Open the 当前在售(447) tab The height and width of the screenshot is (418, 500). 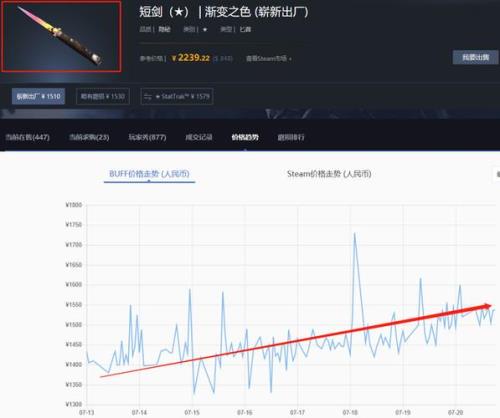28,137
